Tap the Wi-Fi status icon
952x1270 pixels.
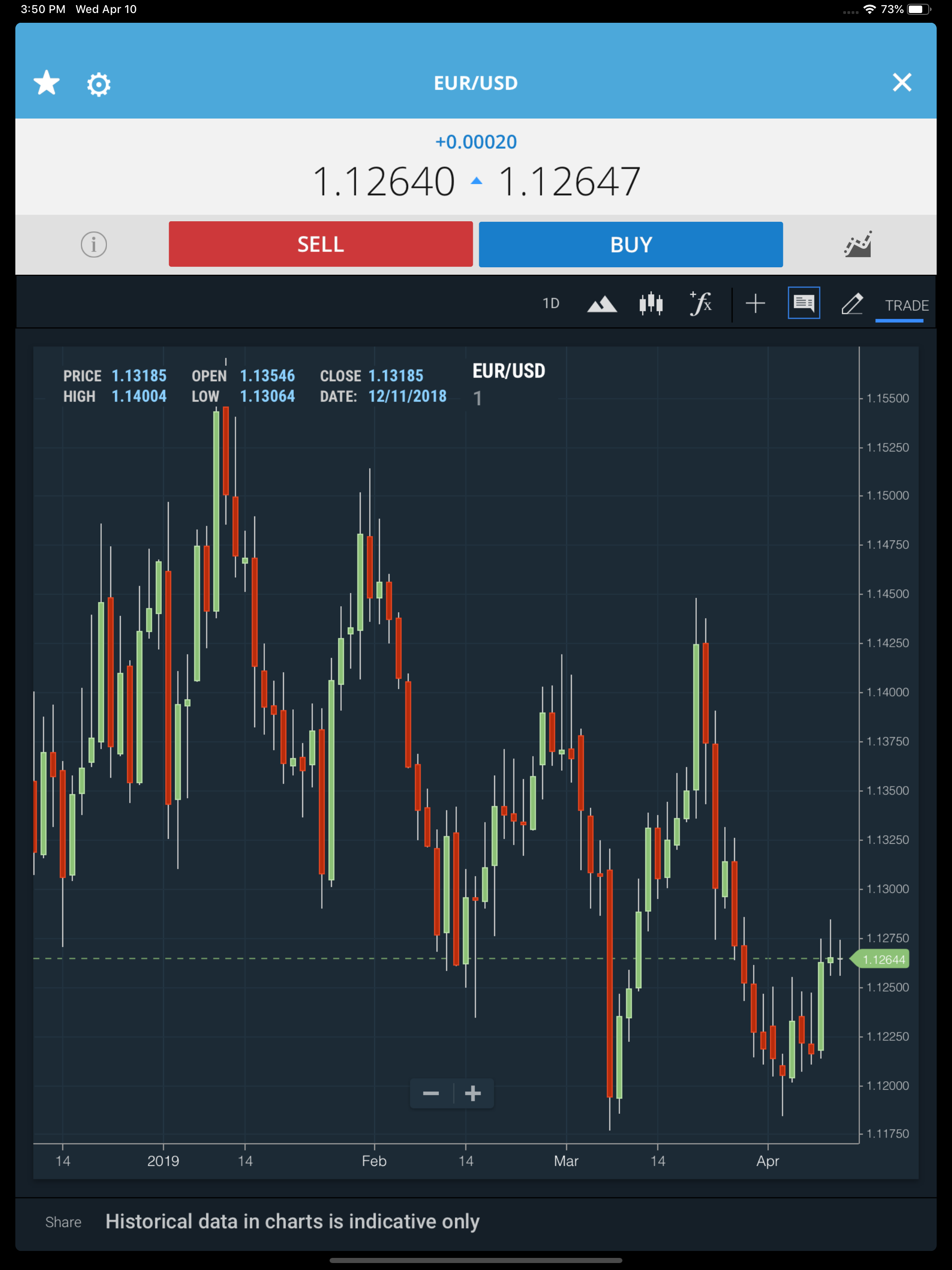(869, 9)
